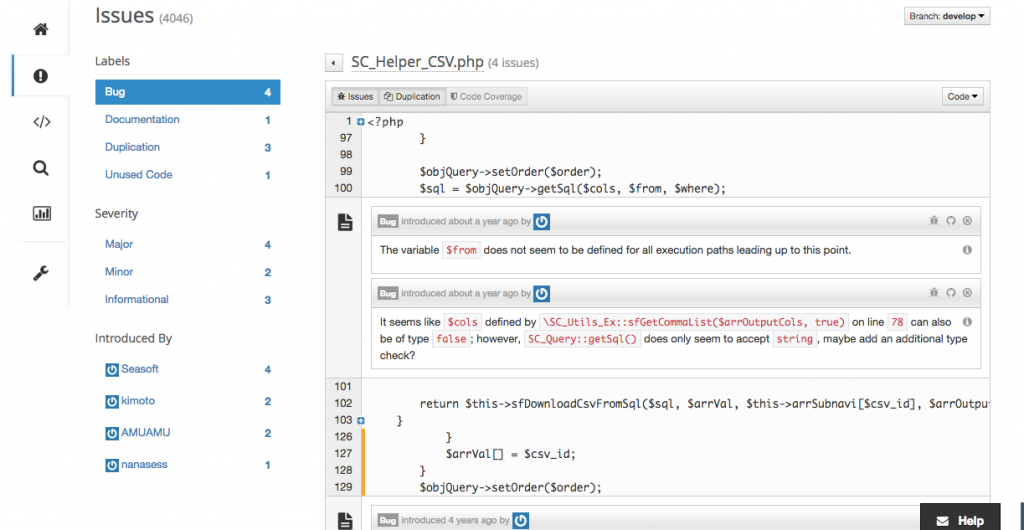Image resolution: width=1024 pixels, height=530 pixels.
Task: Show info for the $from issue
Action: pyautogui.click(x=968, y=250)
